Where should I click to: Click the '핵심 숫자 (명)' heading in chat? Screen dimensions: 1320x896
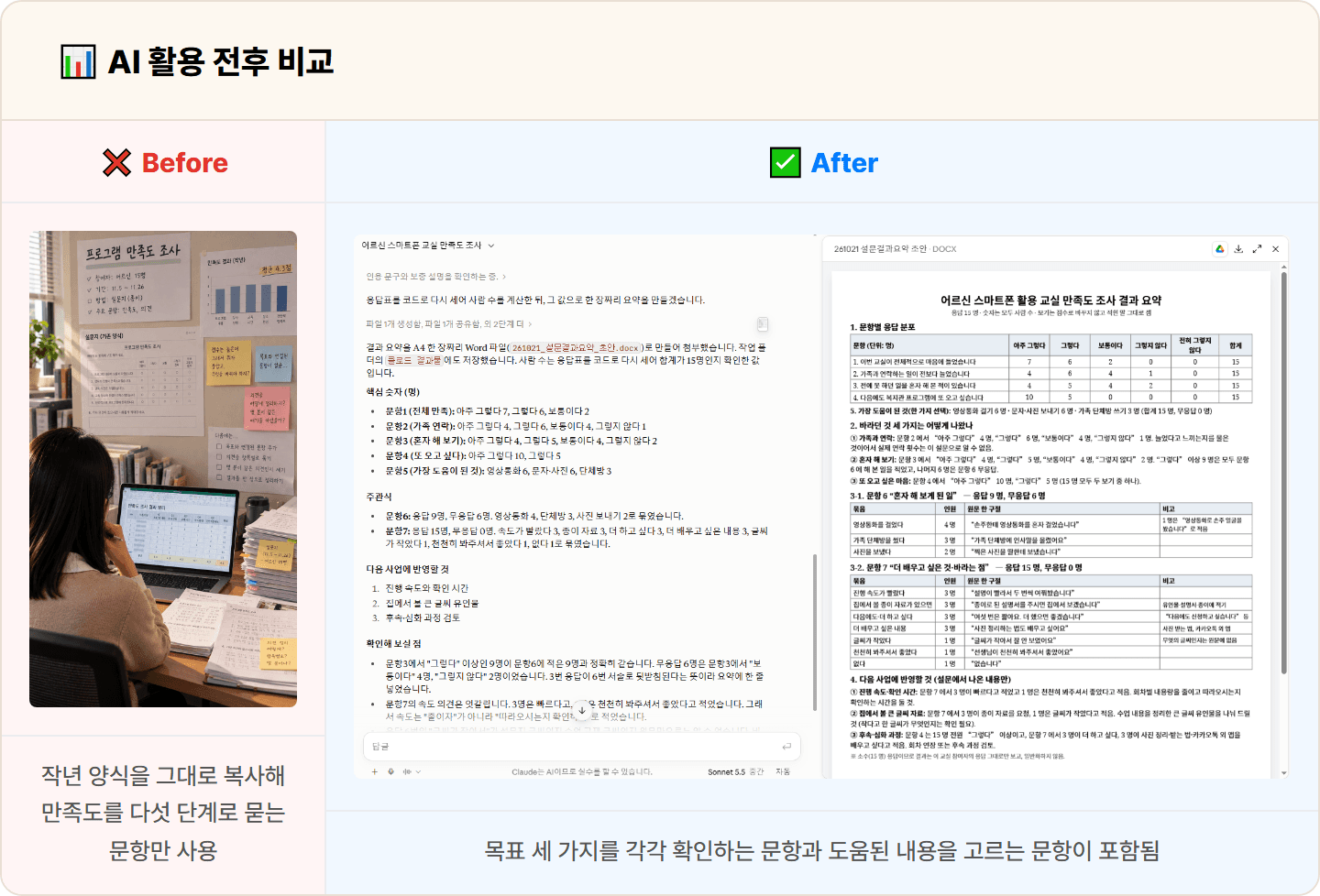click(x=393, y=392)
